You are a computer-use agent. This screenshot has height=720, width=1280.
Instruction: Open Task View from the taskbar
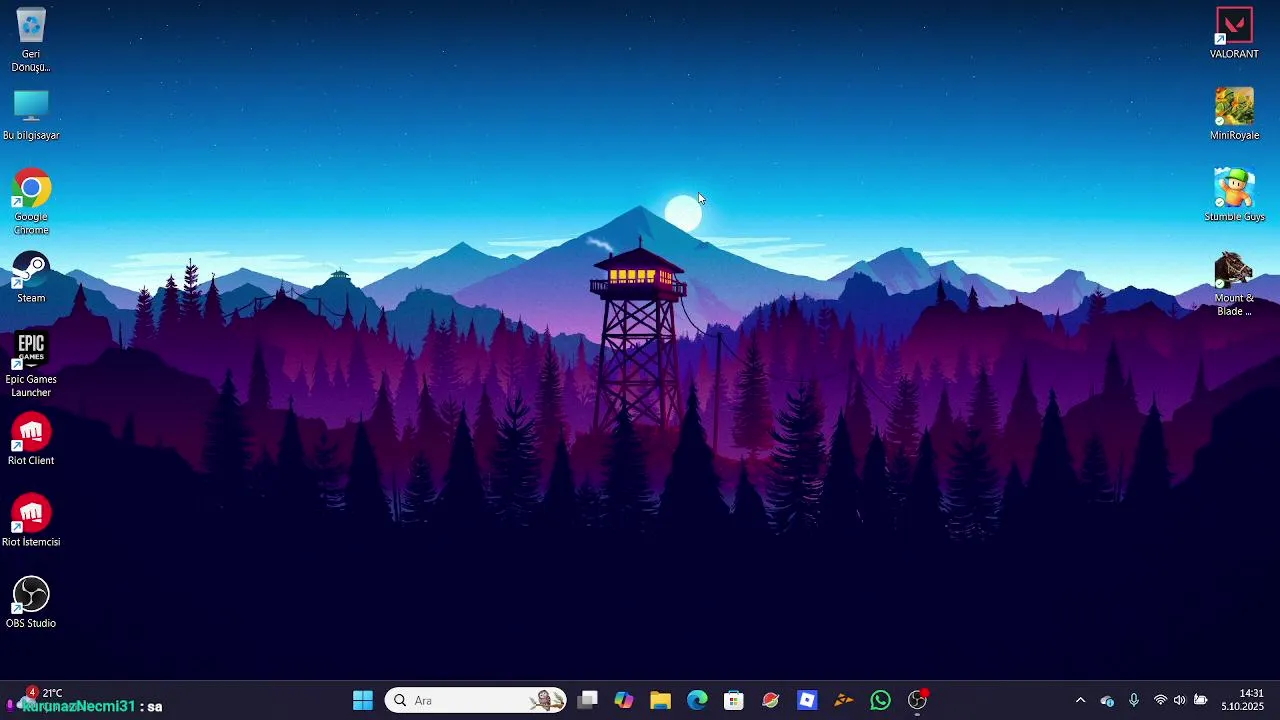pyautogui.click(x=588, y=700)
